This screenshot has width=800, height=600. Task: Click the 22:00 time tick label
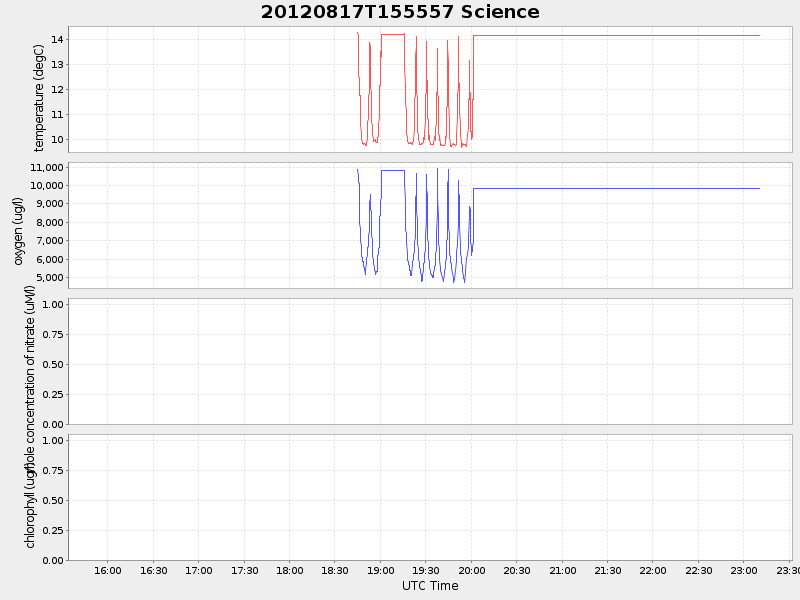(x=653, y=570)
